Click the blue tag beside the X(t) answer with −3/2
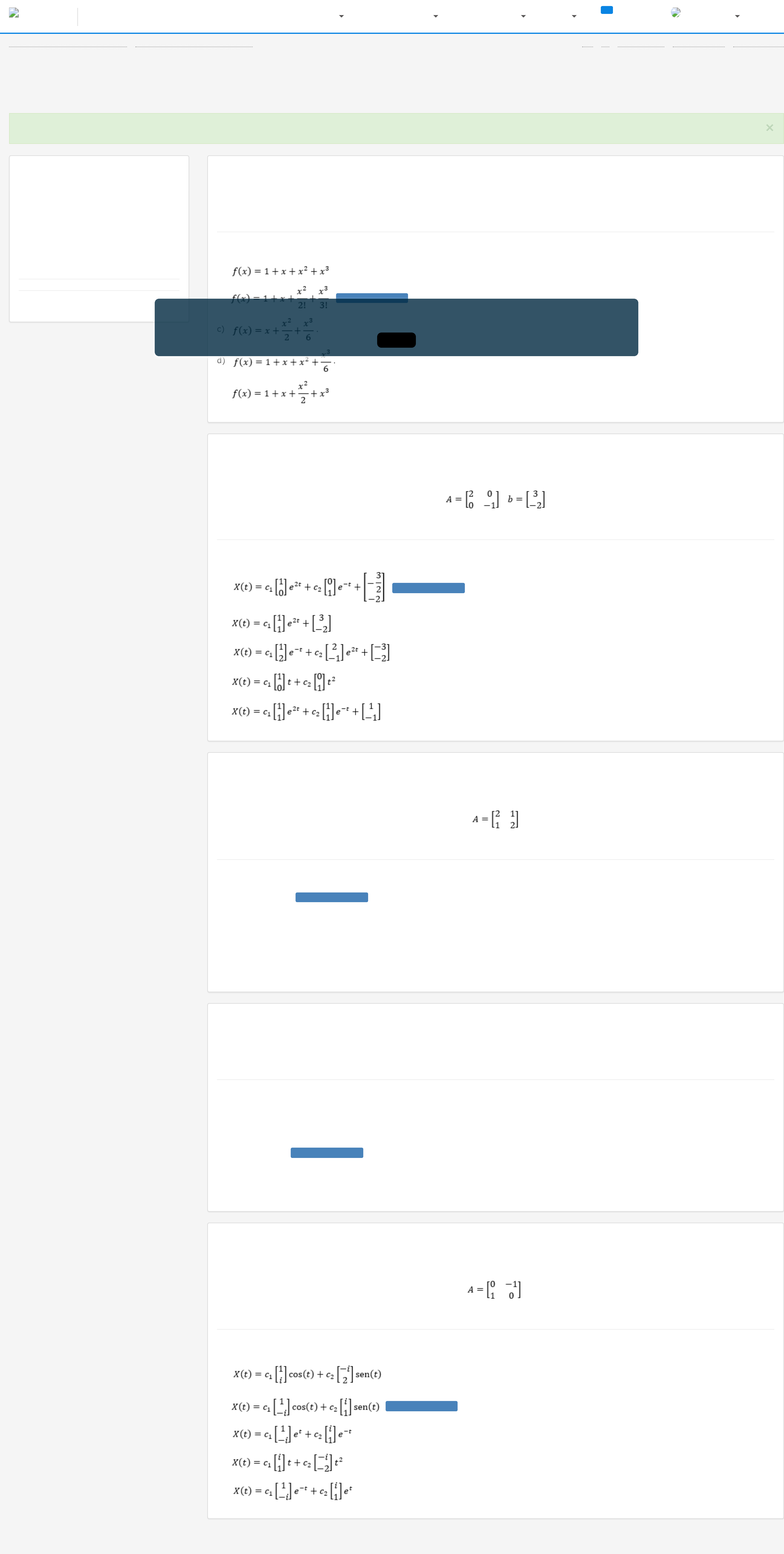 [428, 587]
